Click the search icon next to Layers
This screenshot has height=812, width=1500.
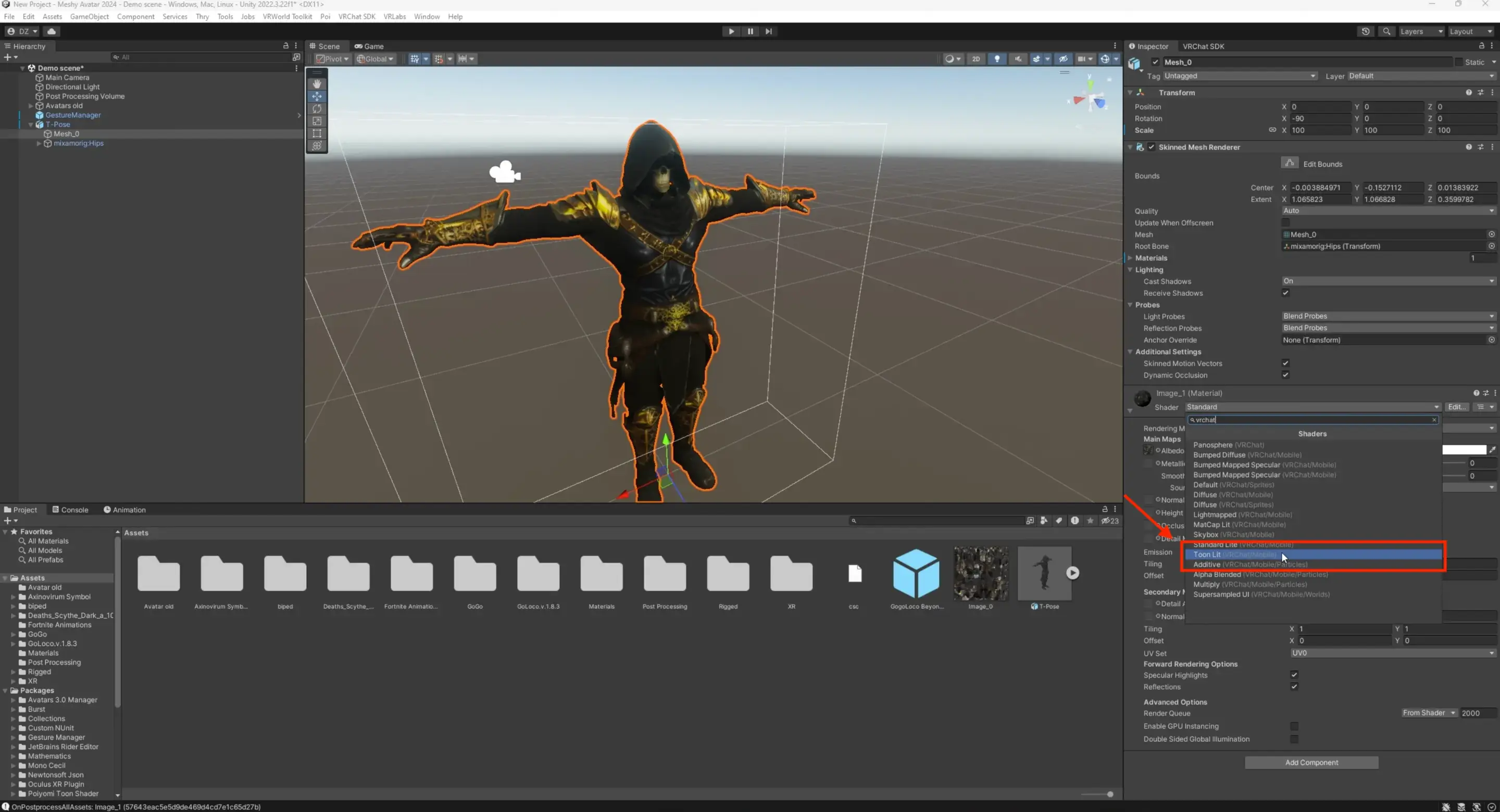(1386, 31)
